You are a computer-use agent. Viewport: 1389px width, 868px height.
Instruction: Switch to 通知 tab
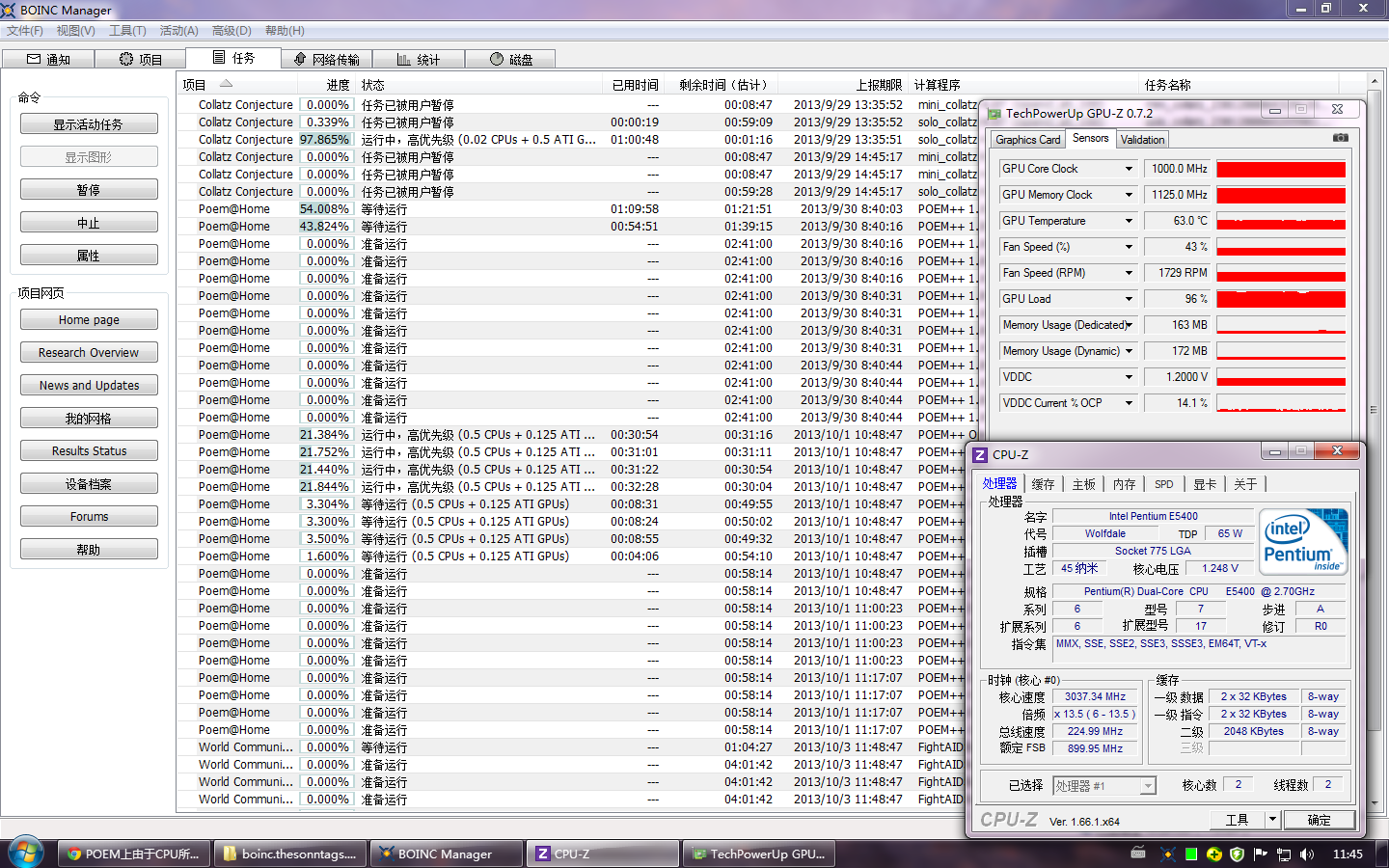click(x=48, y=59)
